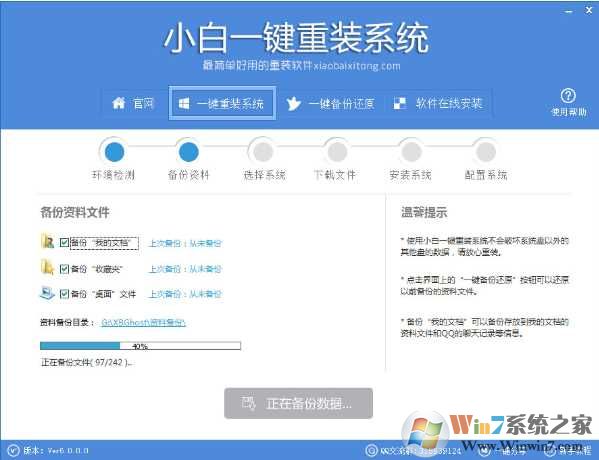Click the 选择系统 step circle

click(263, 152)
